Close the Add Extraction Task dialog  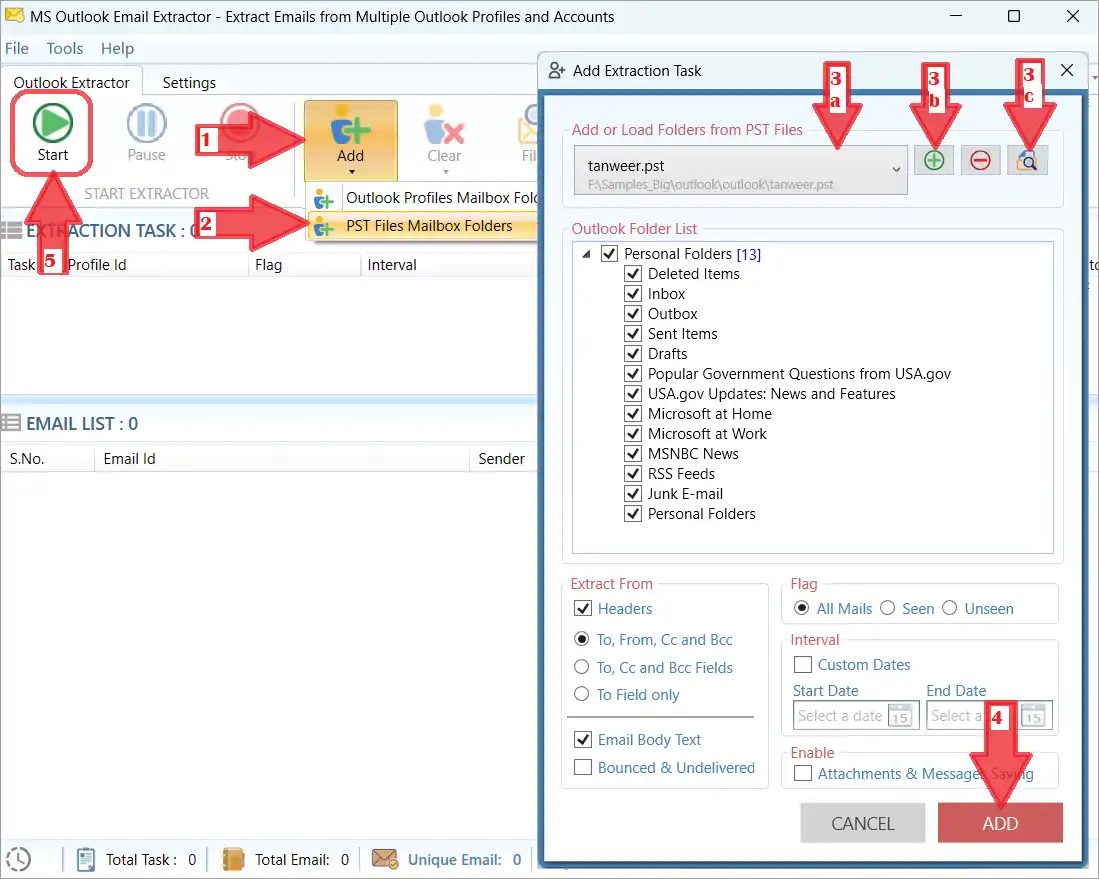tap(1067, 70)
